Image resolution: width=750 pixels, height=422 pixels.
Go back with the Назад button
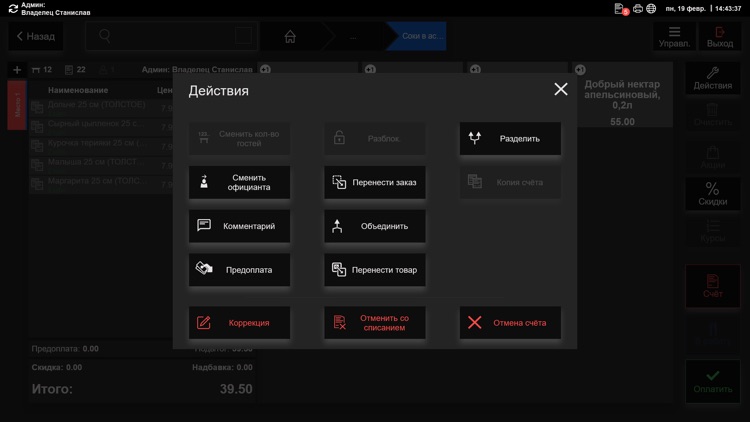tap(36, 36)
